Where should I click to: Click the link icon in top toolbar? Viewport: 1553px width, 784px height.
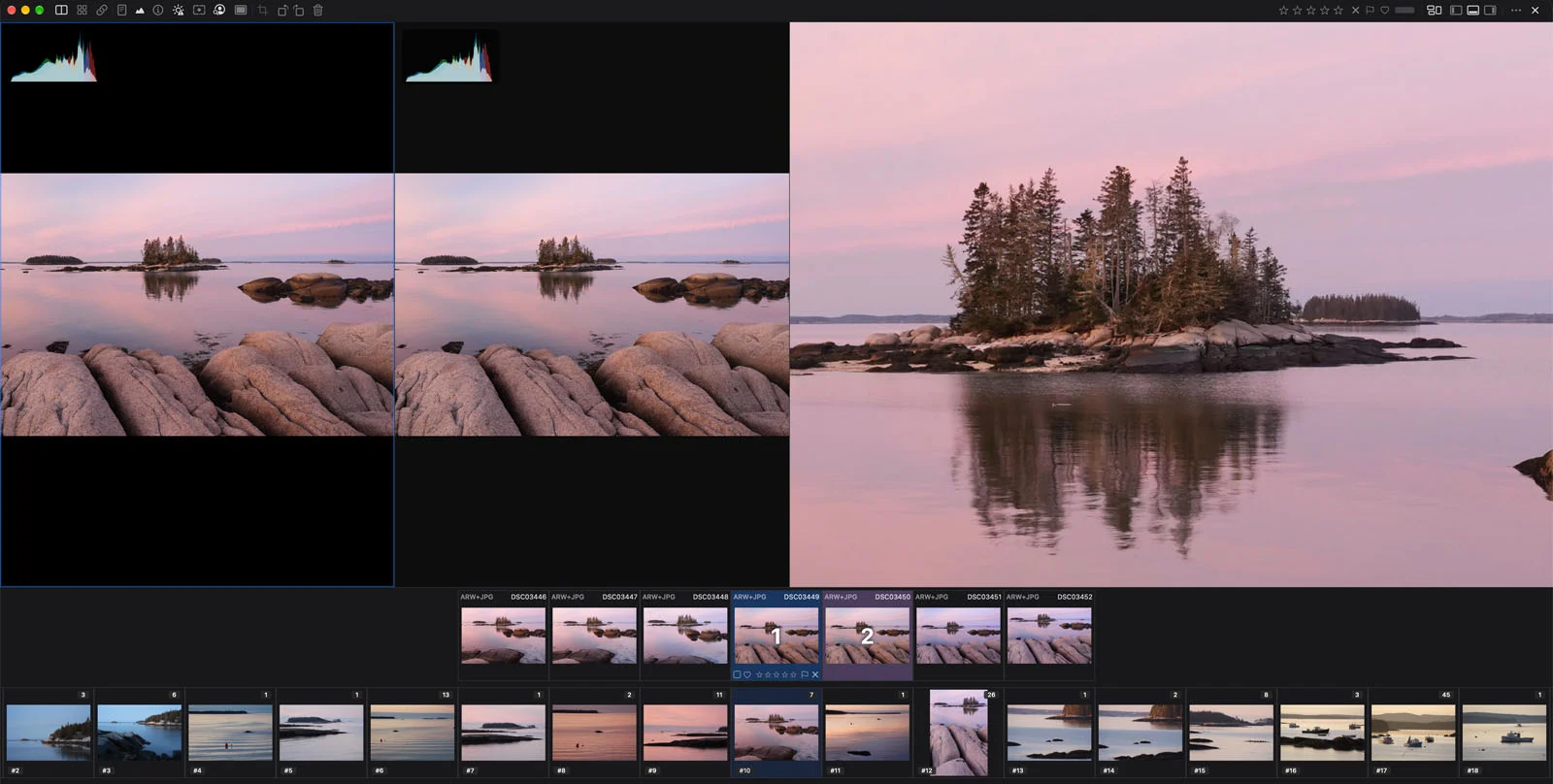click(x=102, y=10)
